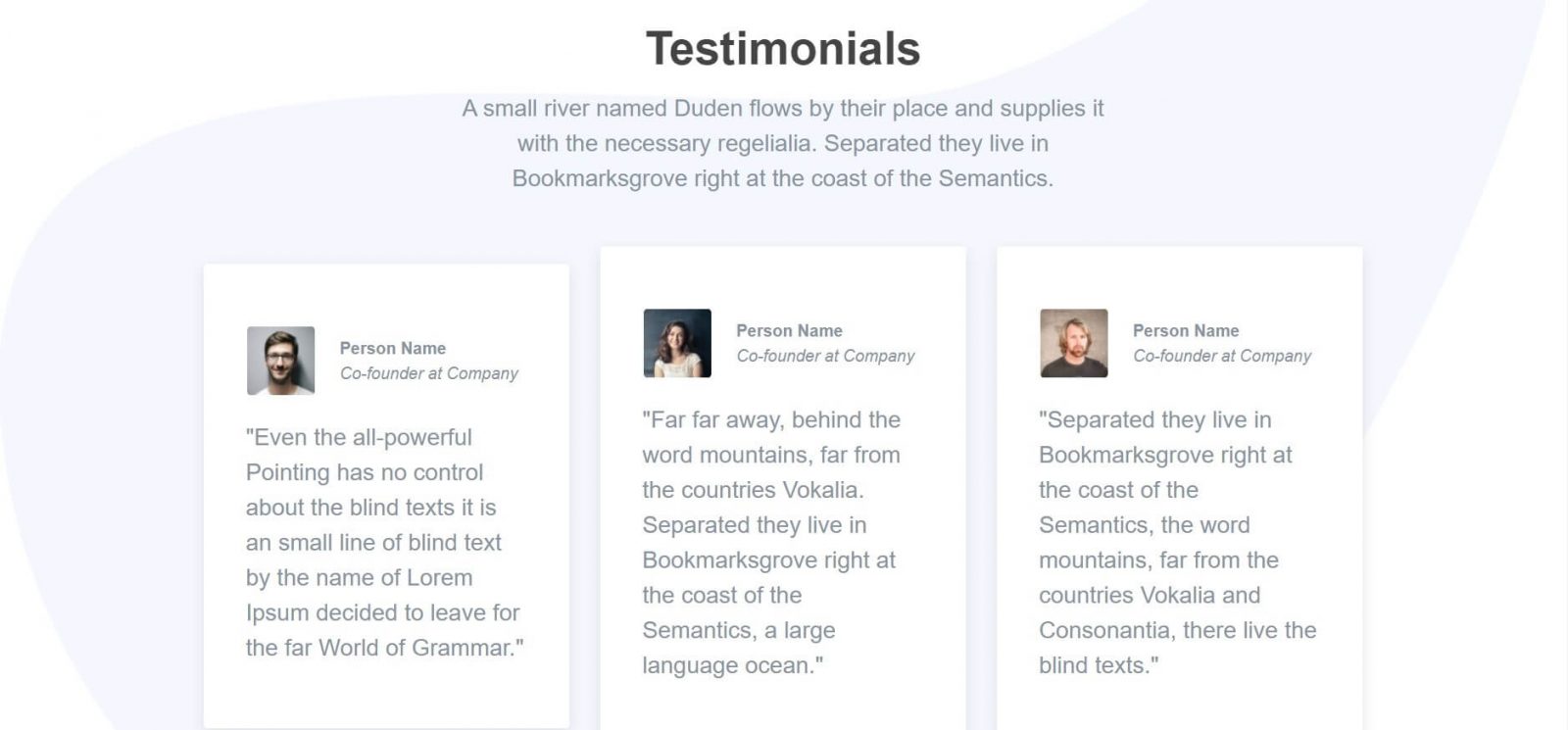This screenshot has height=730, width=1568.
Task: Click the Testimonials heading
Action: click(x=783, y=48)
